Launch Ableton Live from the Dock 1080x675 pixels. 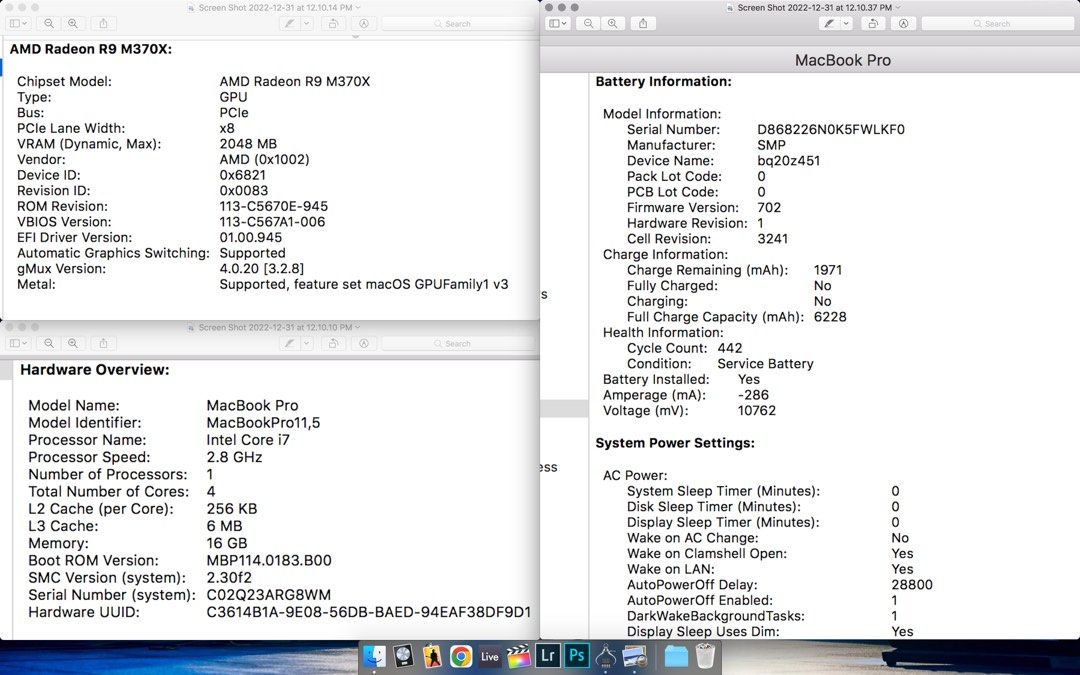pyautogui.click(x=490, y=656)
